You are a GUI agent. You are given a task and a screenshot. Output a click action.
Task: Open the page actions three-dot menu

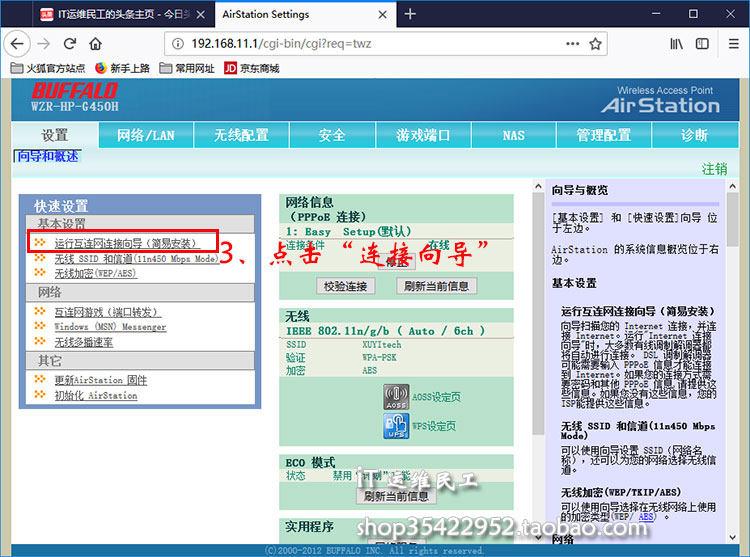pos(573,44)
